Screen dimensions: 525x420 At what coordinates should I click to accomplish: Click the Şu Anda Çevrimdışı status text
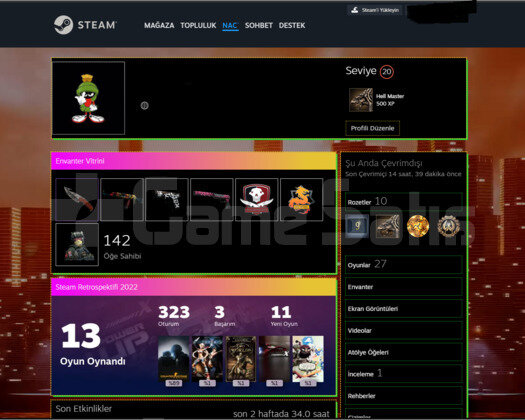coord(384,163)
